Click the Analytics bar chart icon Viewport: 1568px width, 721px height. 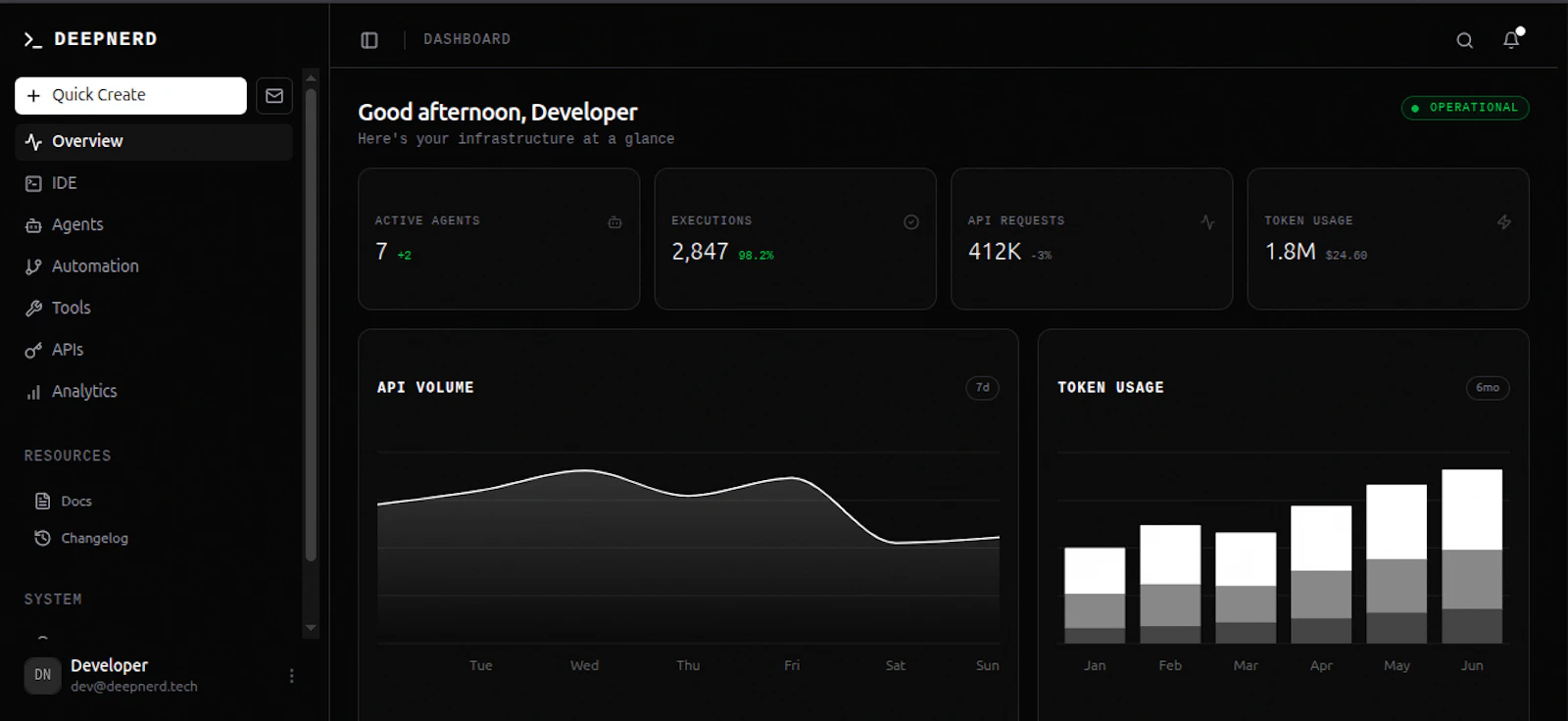pyautogui.click(x=33, y=392)
